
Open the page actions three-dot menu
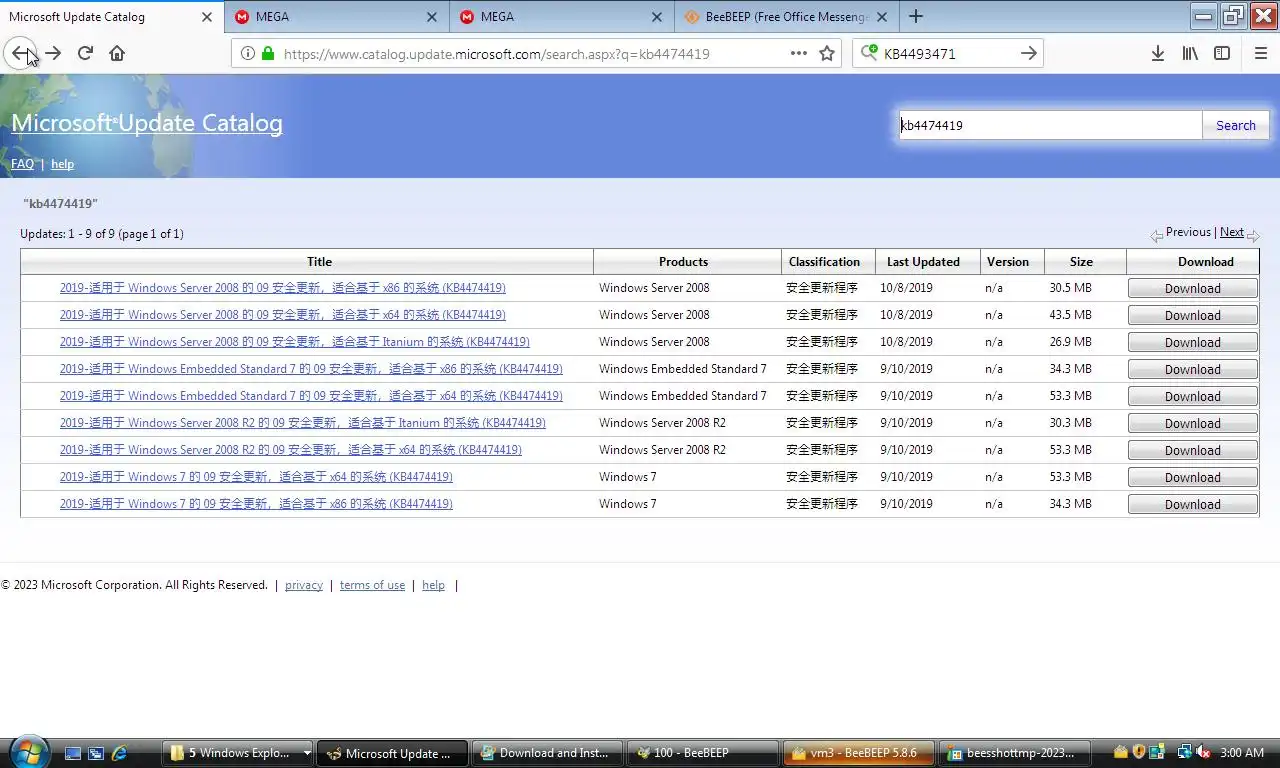[x=798, y=54]
